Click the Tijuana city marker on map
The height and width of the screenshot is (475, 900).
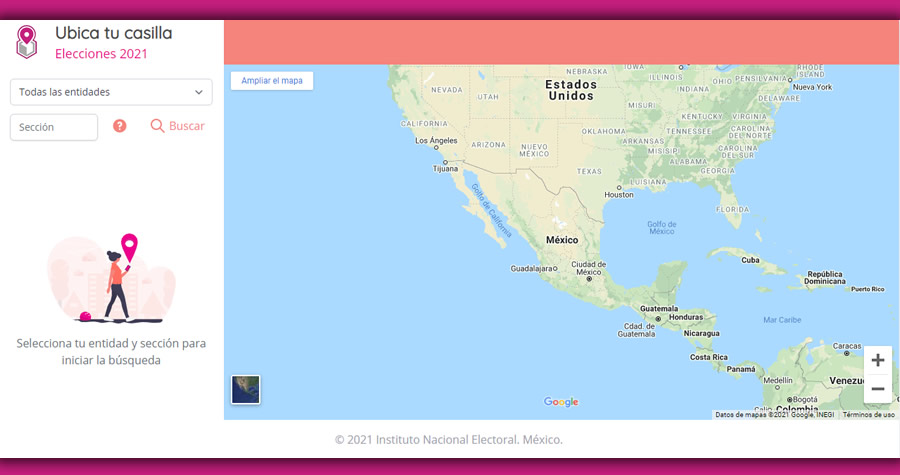(x=445, y=161)
